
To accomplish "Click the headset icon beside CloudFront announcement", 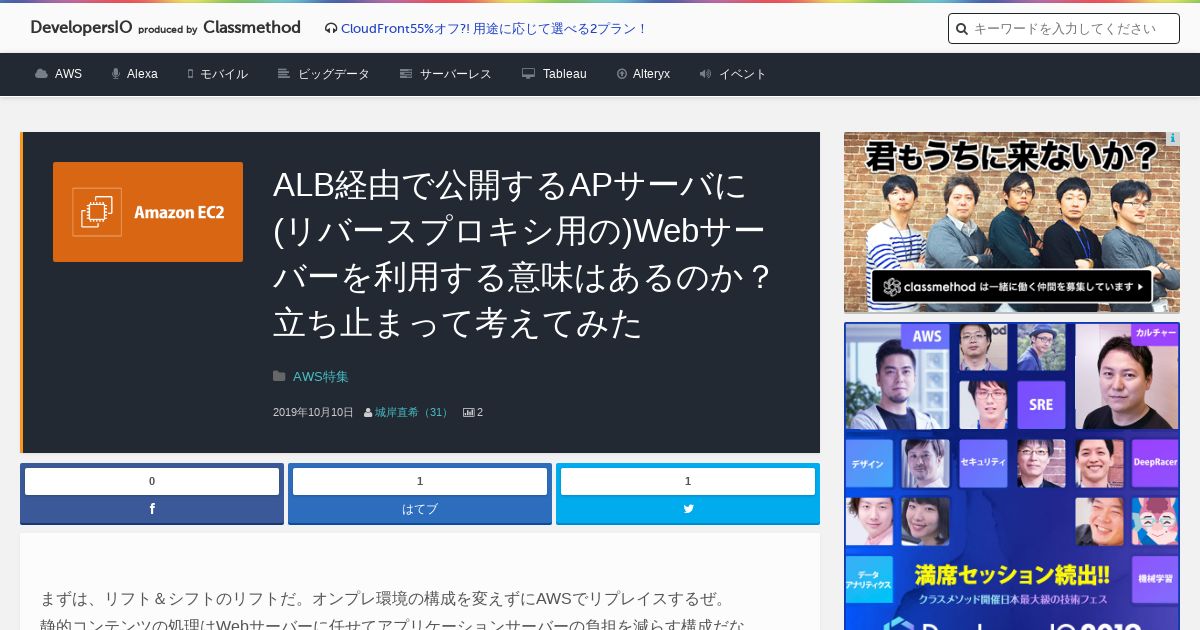I will tap(331, 29).
